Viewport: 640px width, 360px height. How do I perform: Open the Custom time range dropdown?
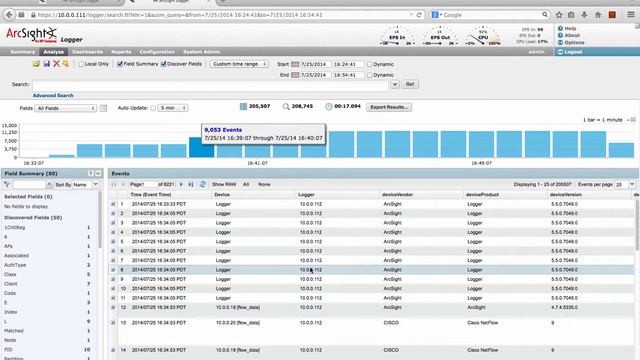coord(239,64)
